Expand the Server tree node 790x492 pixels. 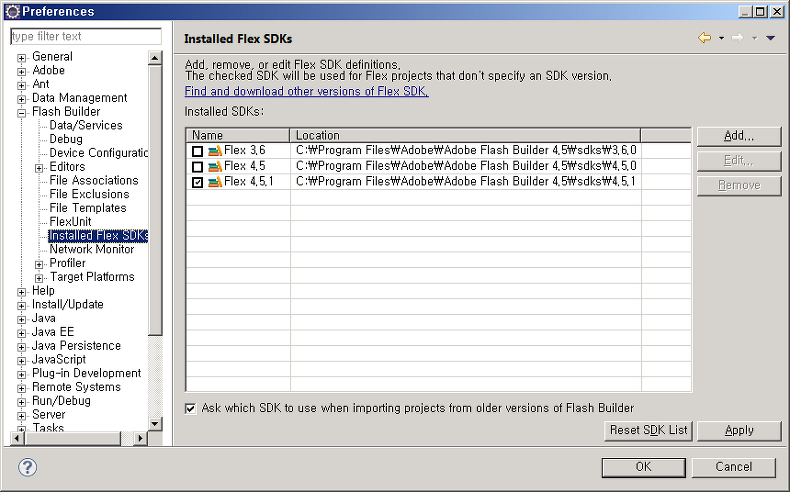point(21,416)
